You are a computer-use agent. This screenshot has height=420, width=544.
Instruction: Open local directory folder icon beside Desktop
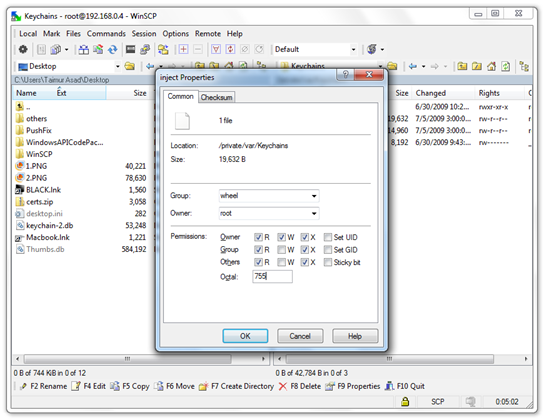pyautogui.click(x=130, y=66)
